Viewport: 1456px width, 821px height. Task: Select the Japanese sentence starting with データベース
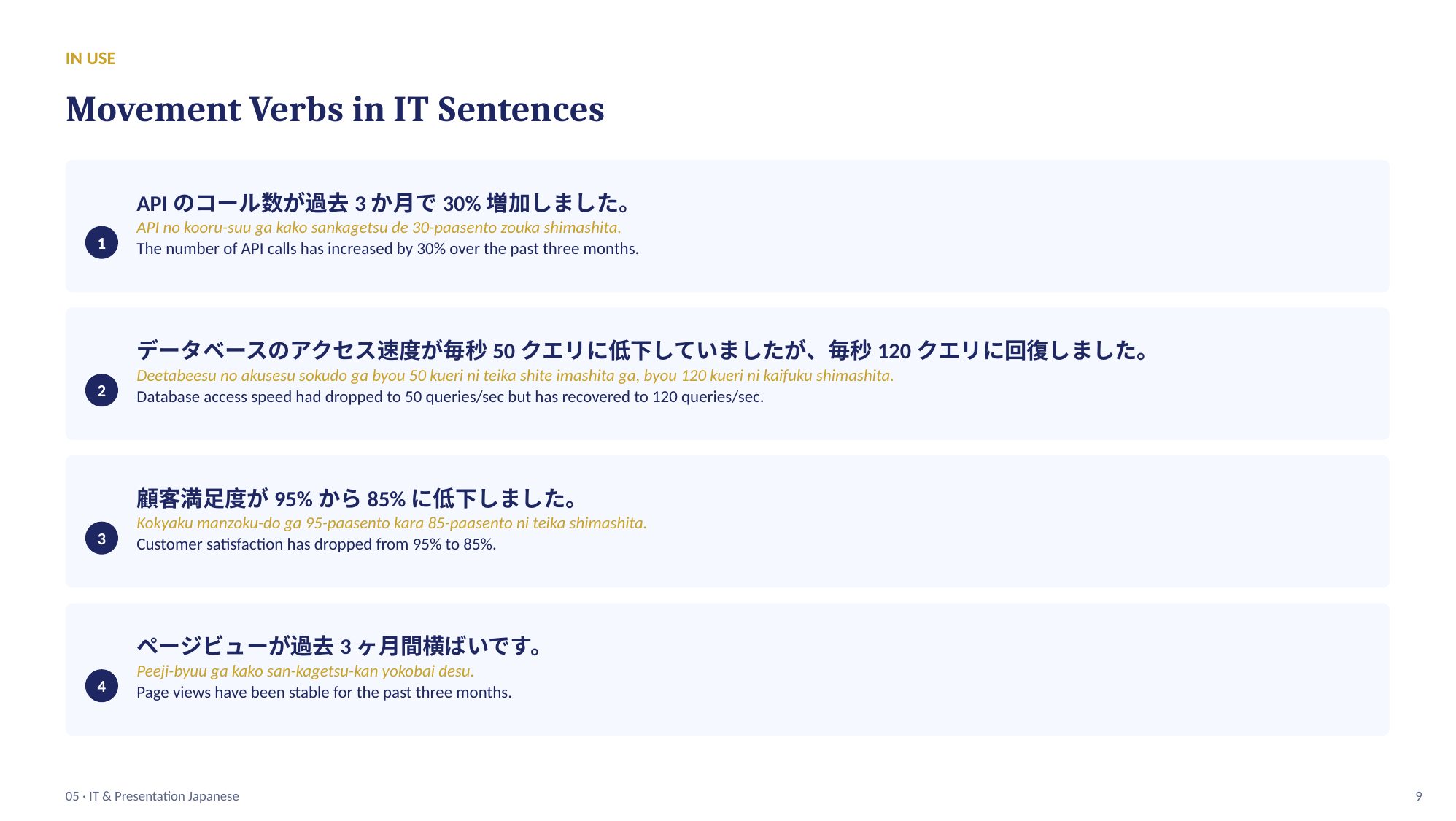click(x=643, y=350)
